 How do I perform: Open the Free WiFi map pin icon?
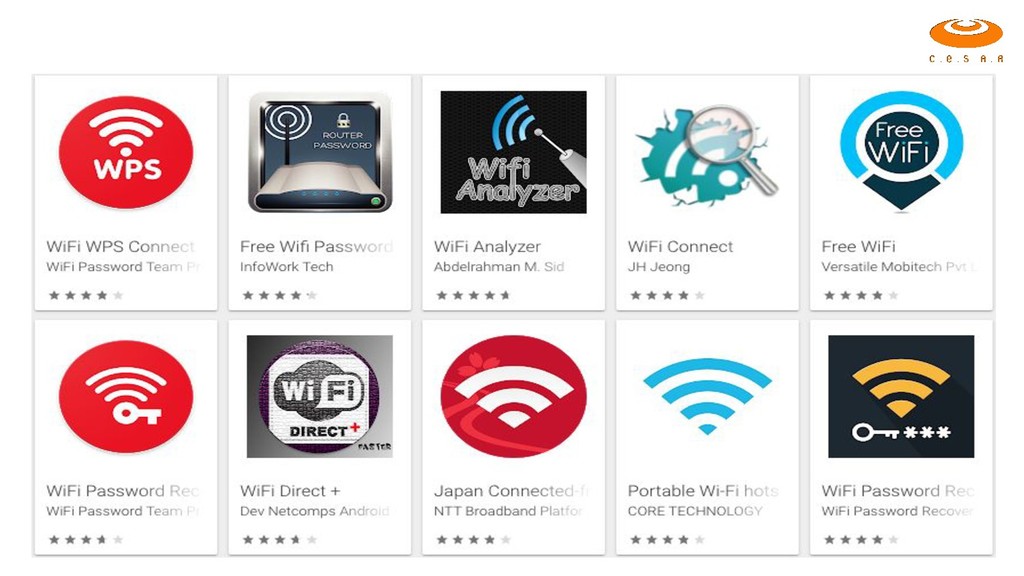coord(901,151)
